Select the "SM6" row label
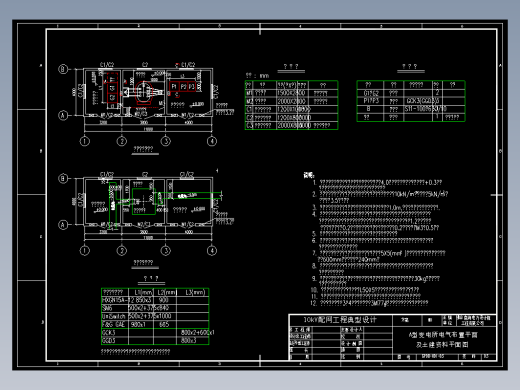This screenshot has width=520, height=390. pyautogui.click(x=107, y=308)
